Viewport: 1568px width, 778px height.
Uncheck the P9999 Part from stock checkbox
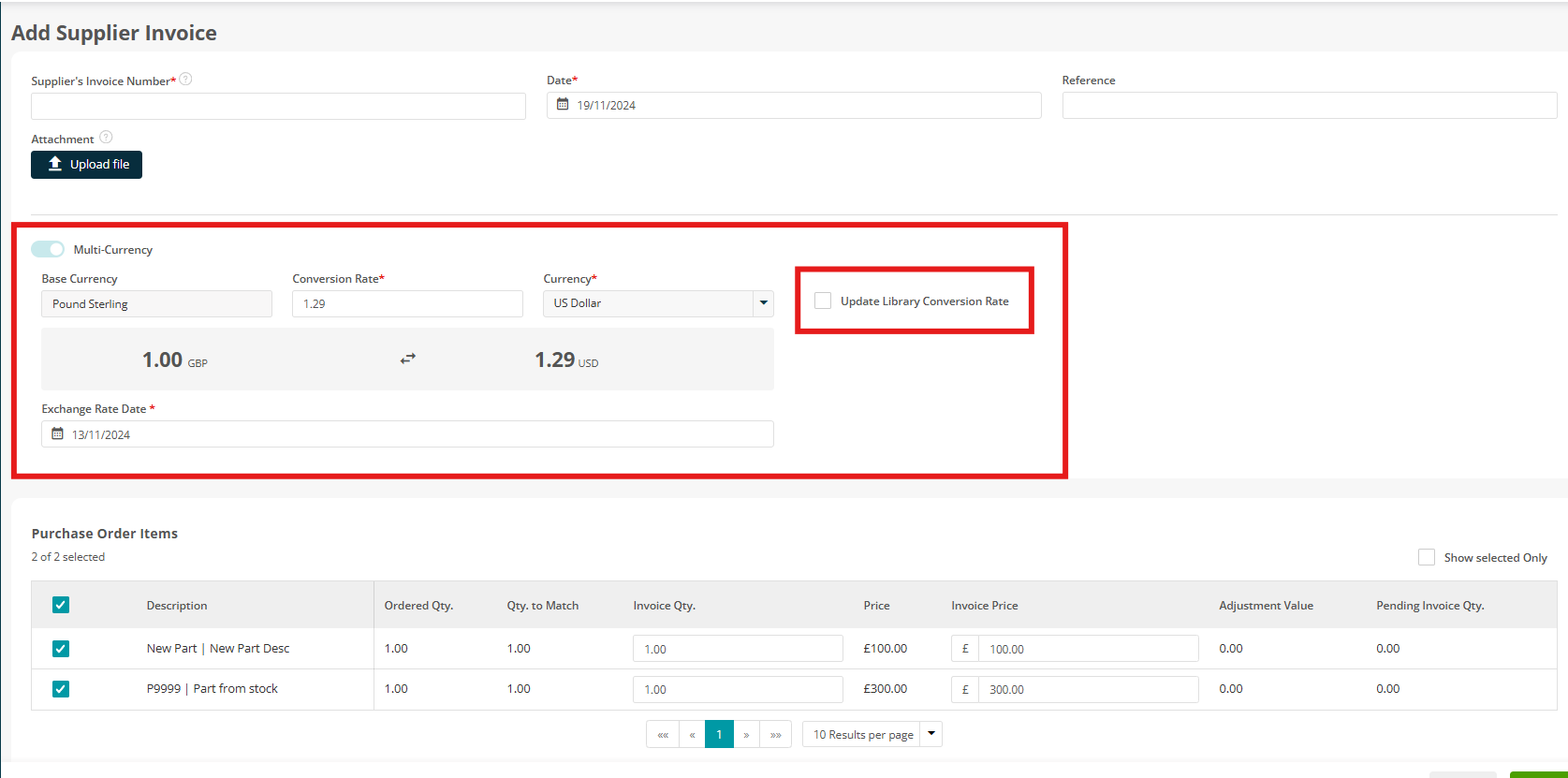coord(61,689)
